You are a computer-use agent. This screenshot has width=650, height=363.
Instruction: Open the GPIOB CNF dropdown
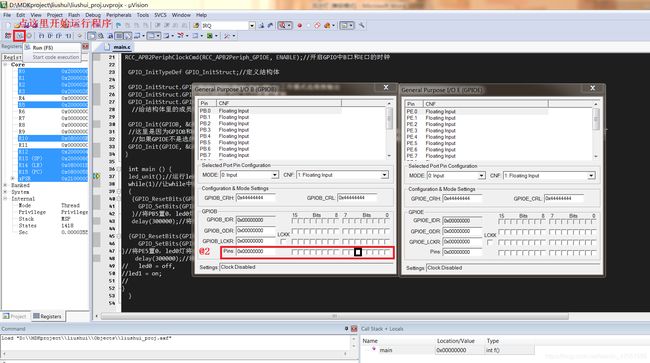(x=384, y=175)
